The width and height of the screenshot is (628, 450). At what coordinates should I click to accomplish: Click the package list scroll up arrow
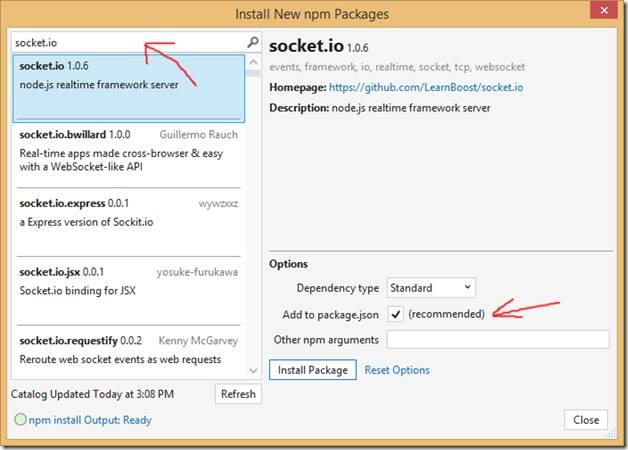[x=253, y=62]
